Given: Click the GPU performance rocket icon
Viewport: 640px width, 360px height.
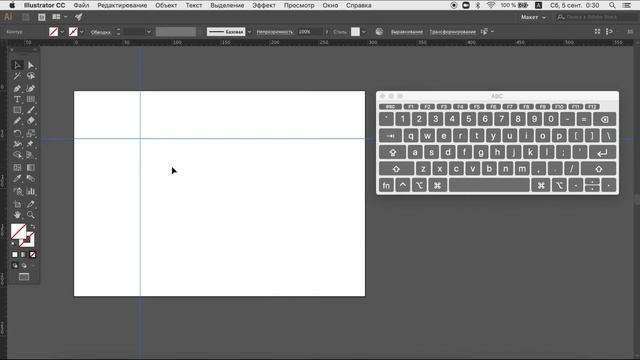Looking at the screenshot, I should click(x=78, y=17).
